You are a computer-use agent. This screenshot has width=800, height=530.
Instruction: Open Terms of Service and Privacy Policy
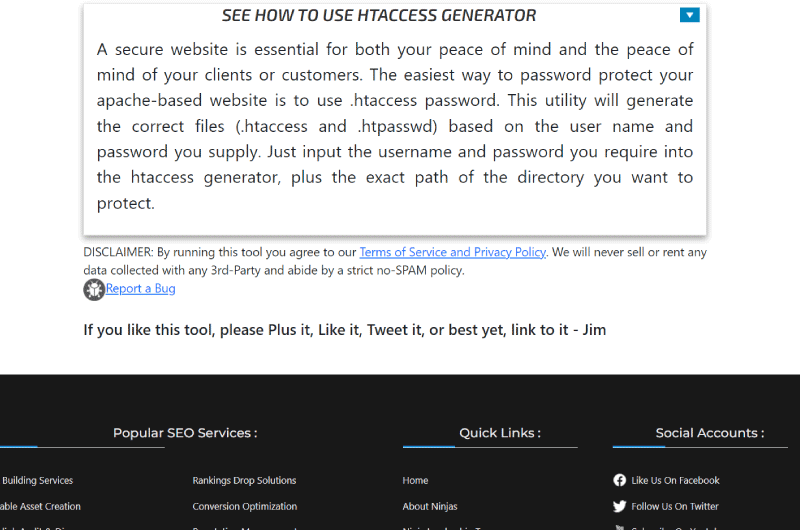coord(452,252)
